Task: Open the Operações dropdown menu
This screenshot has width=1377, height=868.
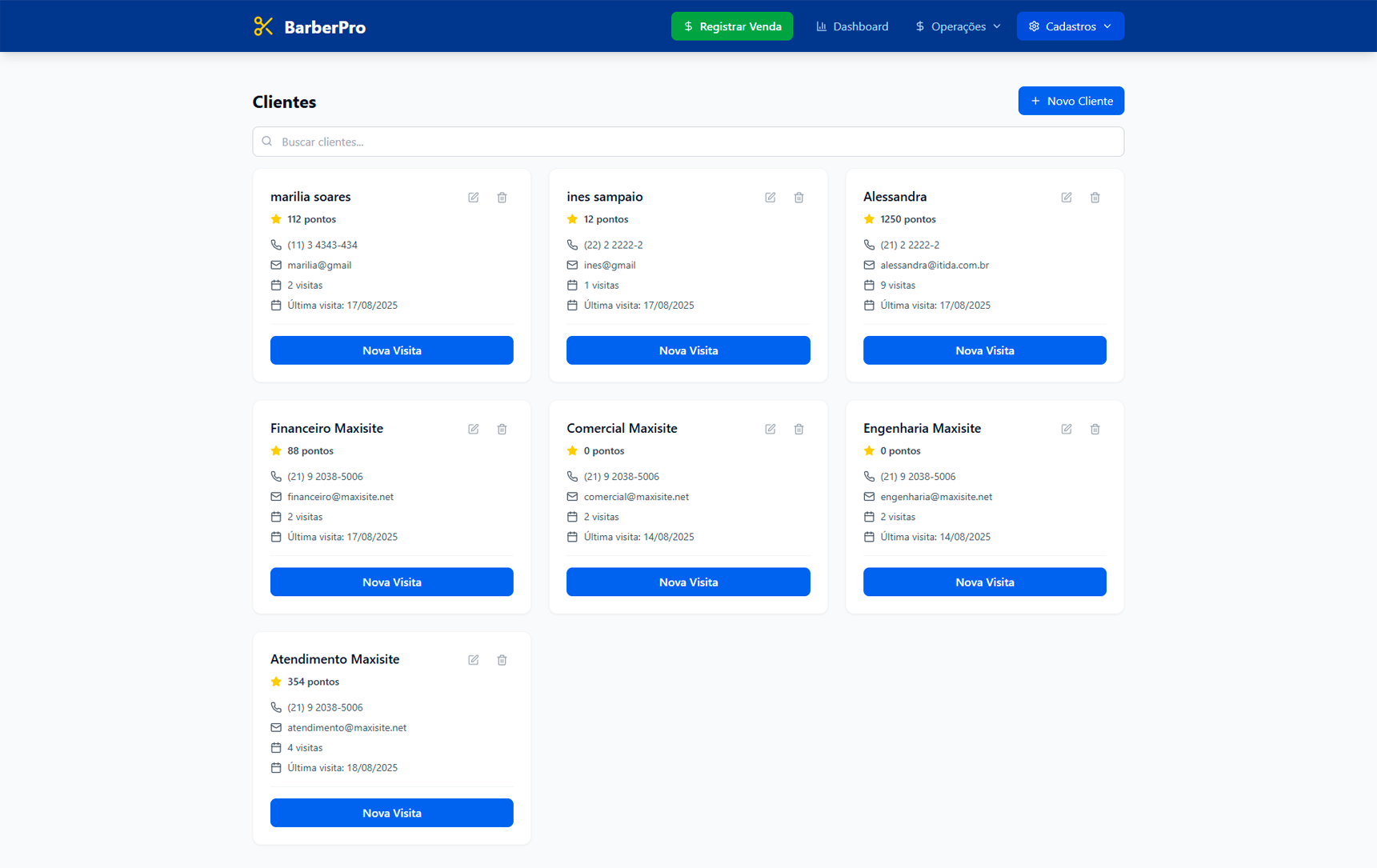Action: click(x=958, y=26)
